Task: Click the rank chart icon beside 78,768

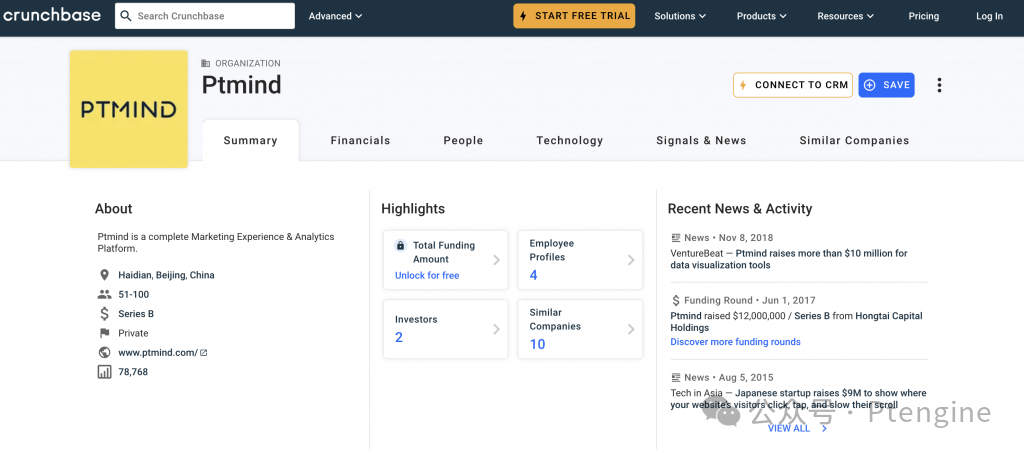Action: tap(104, 372)
